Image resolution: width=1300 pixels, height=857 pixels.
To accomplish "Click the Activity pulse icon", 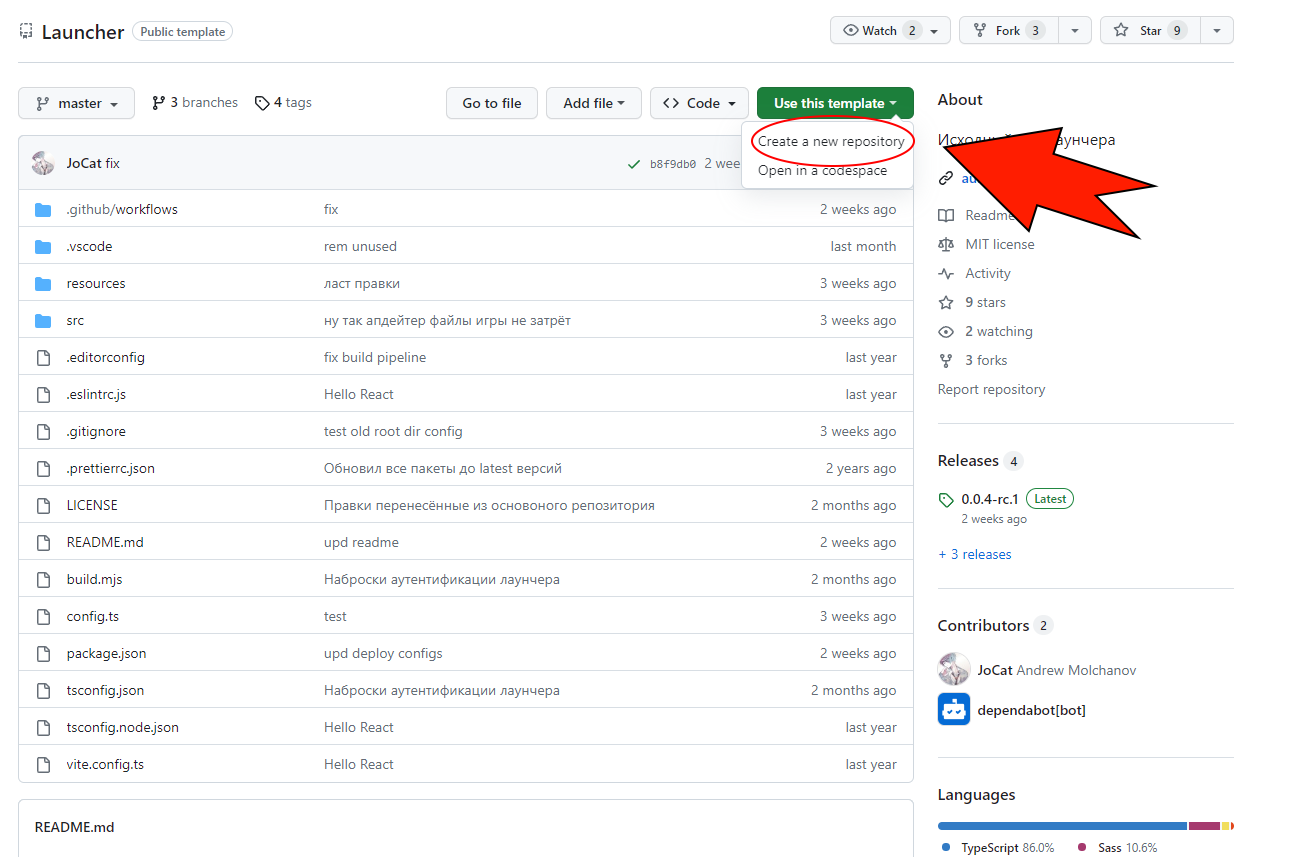I will tap(946, 274).
